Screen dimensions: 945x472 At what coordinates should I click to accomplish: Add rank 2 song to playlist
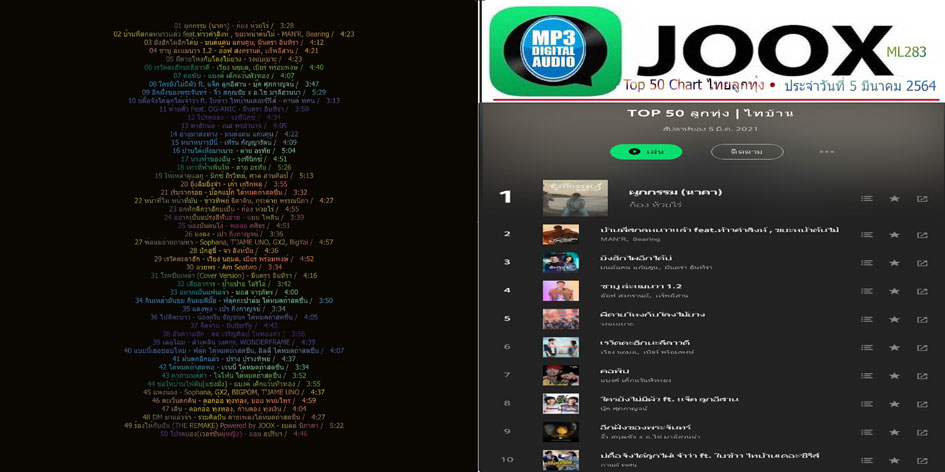coord(867,234)
